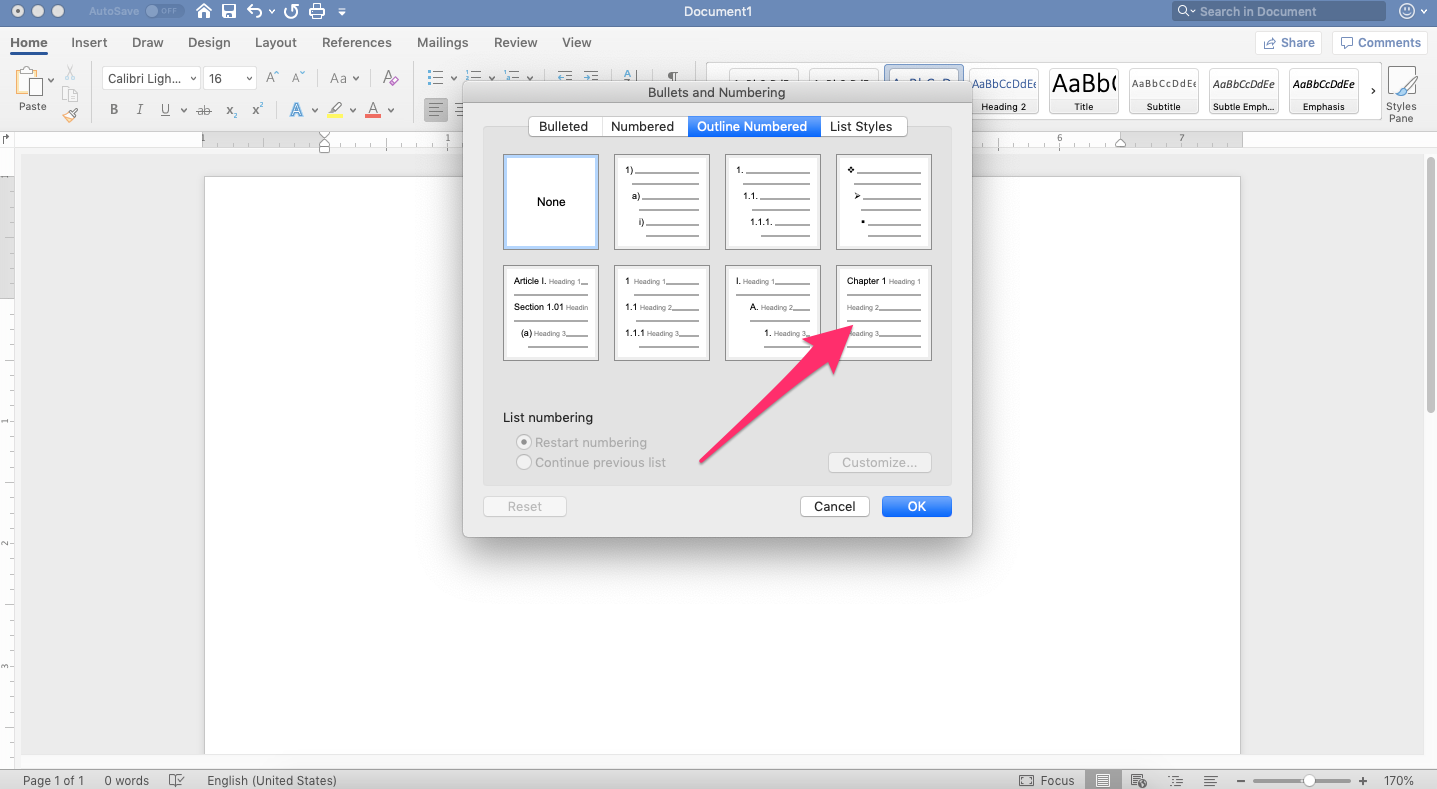Switch to the List Styles tab
The image size is (1437, 789).
coord(861,126)
